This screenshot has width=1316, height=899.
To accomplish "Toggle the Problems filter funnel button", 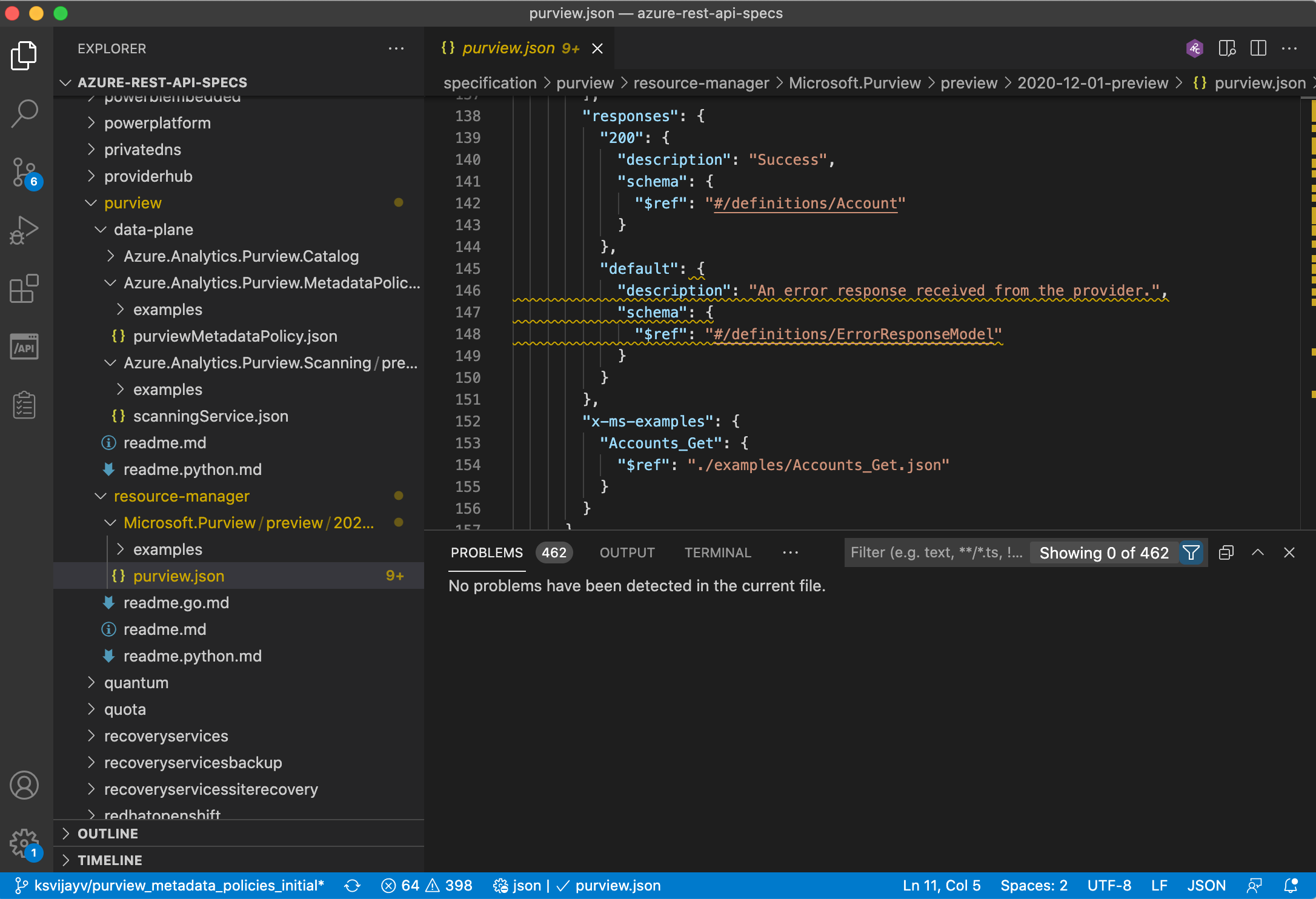I will [x=1191, y=552].
